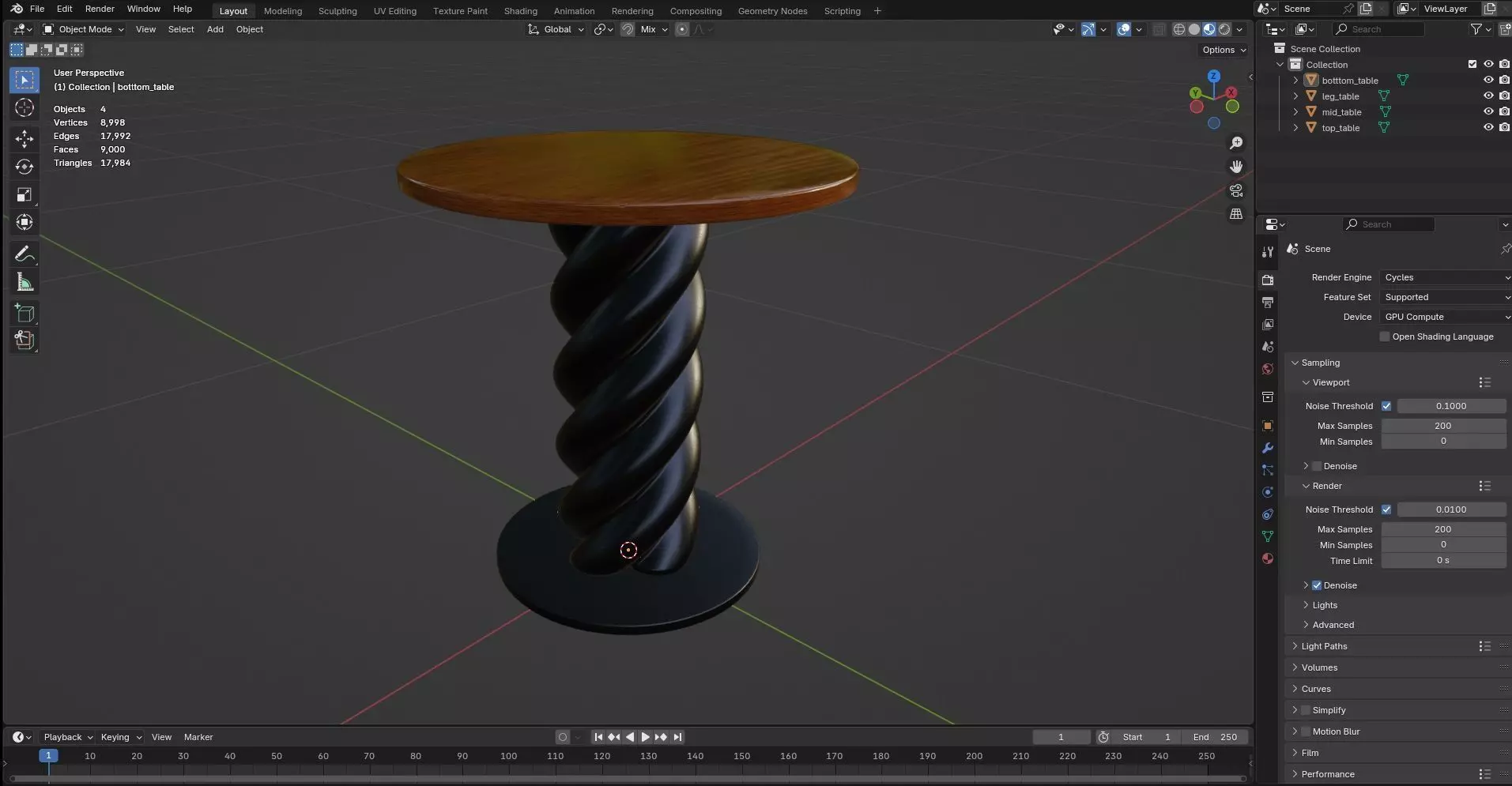Open the Material properties tab
The width and height of the screenshot is (1512, 786).
click(x=1268, y=558)
